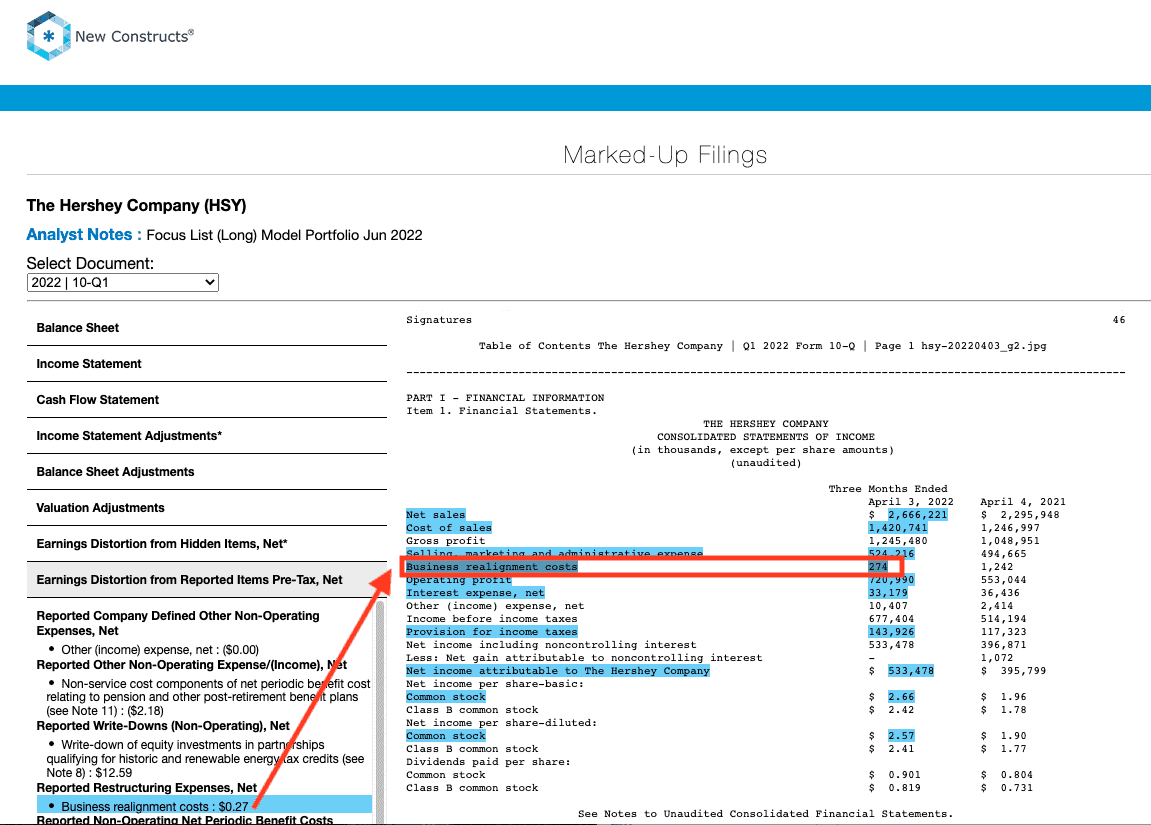Click the 'Marked-Up Filings' page heading
Viewport: 1151px width, 825px height.
665,155
